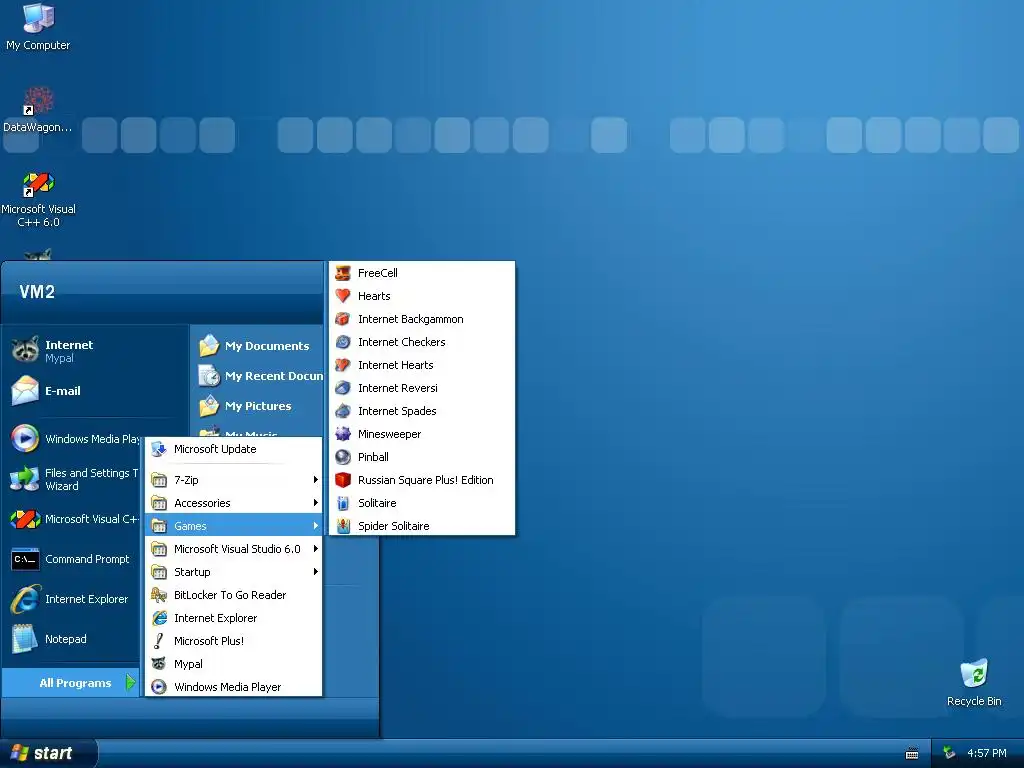Click the on-screen keyboard tray icon

click(x=912, y=753)
